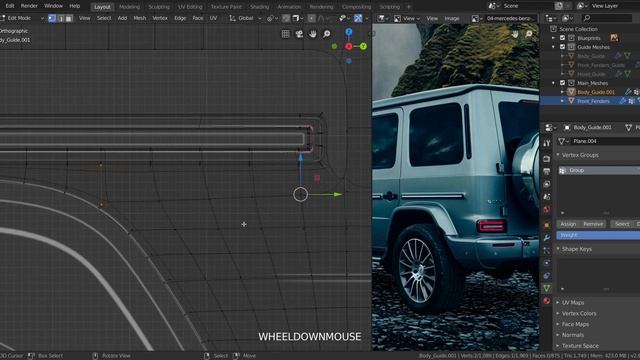Click the green Y axis of navigation gizmo

point(363,47)
